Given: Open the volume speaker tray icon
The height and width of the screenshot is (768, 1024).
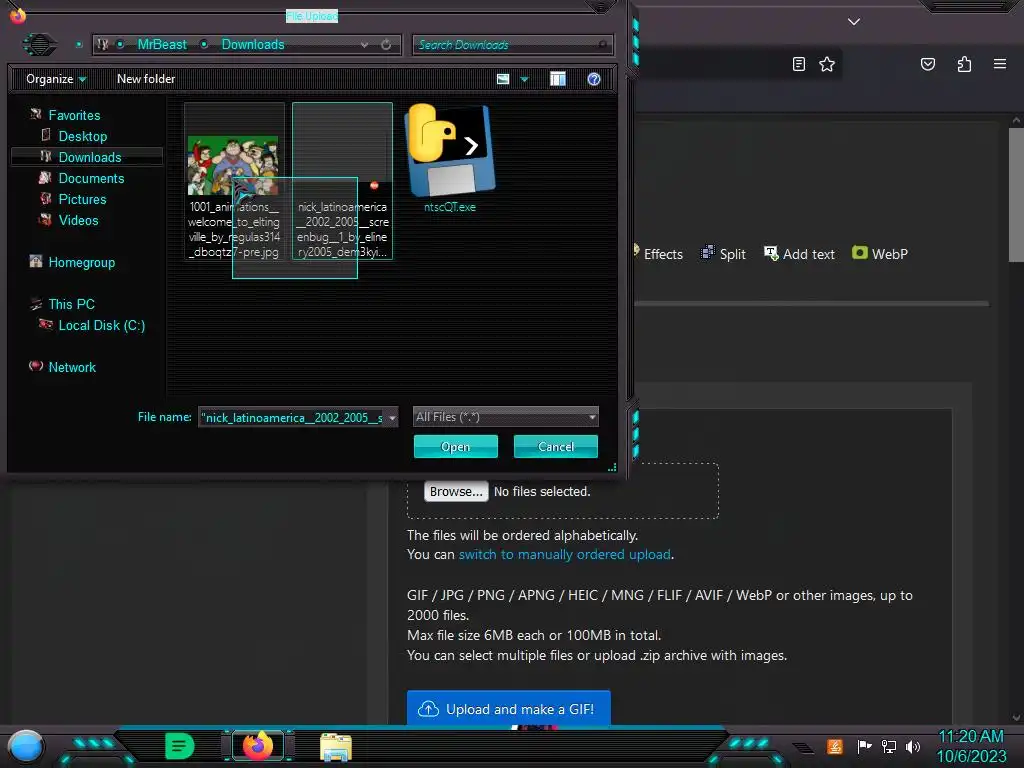Looking at the screenshot, I should coord(913,746).
